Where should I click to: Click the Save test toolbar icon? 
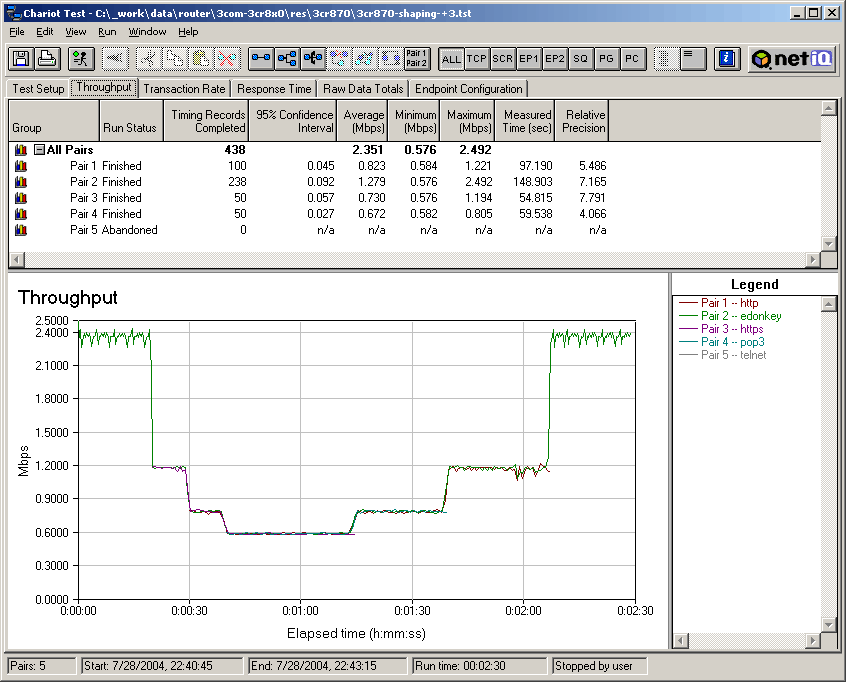point(19,59)
